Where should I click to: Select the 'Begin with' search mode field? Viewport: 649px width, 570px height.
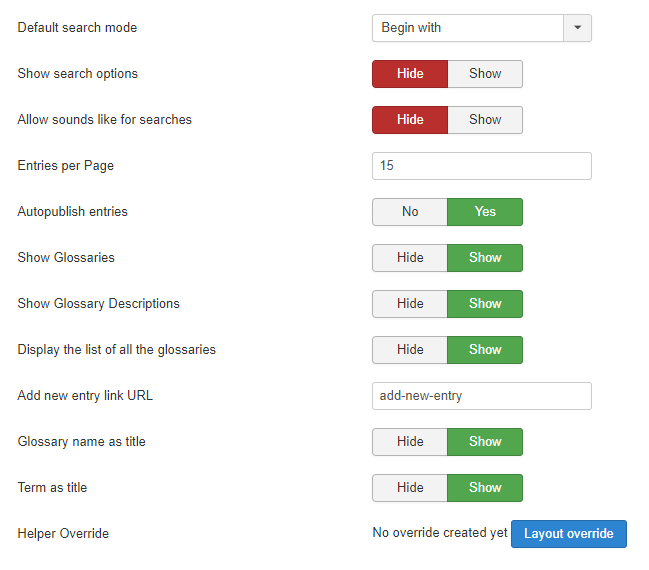(x=467, y=28)
